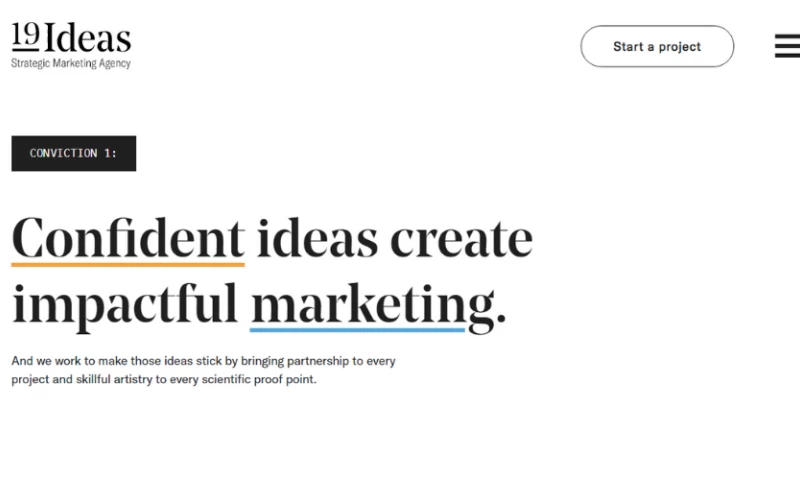Click the word "ideas" in the headline
Viewport: 800px width, 480px height.
pyautogui.click(x=317, y=238)
